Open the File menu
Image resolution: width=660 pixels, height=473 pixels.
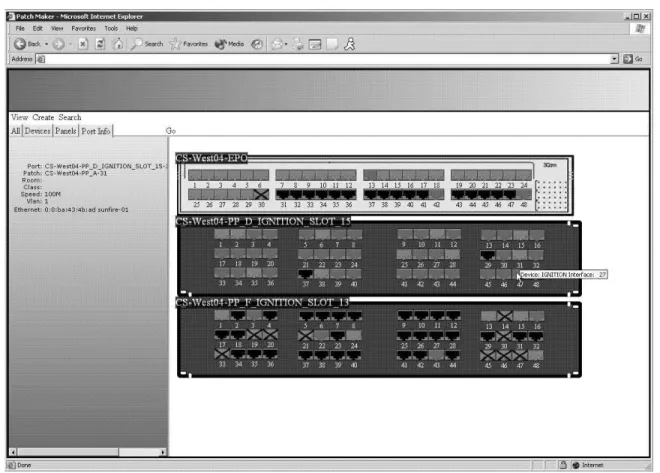tap(20, 28)
